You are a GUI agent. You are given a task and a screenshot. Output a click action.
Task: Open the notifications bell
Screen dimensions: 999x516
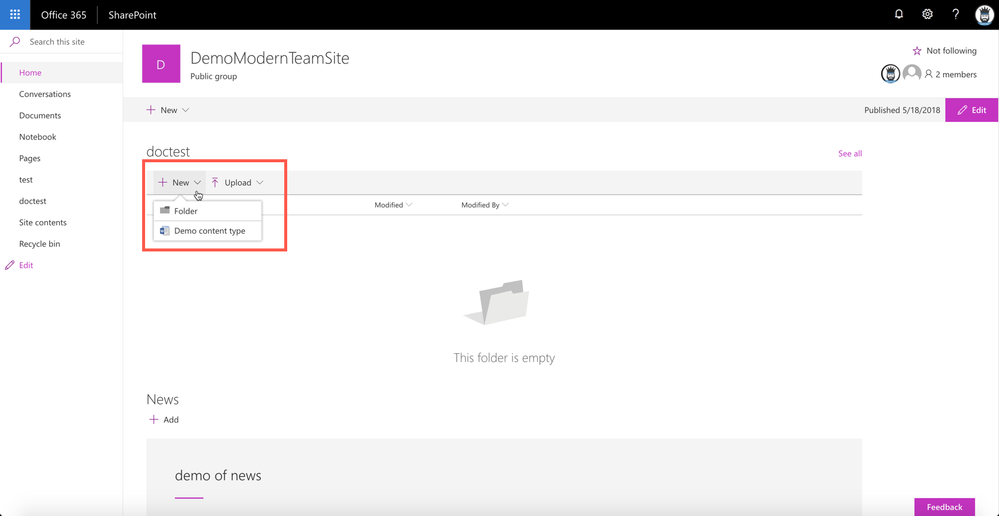[x=899, y=15]
